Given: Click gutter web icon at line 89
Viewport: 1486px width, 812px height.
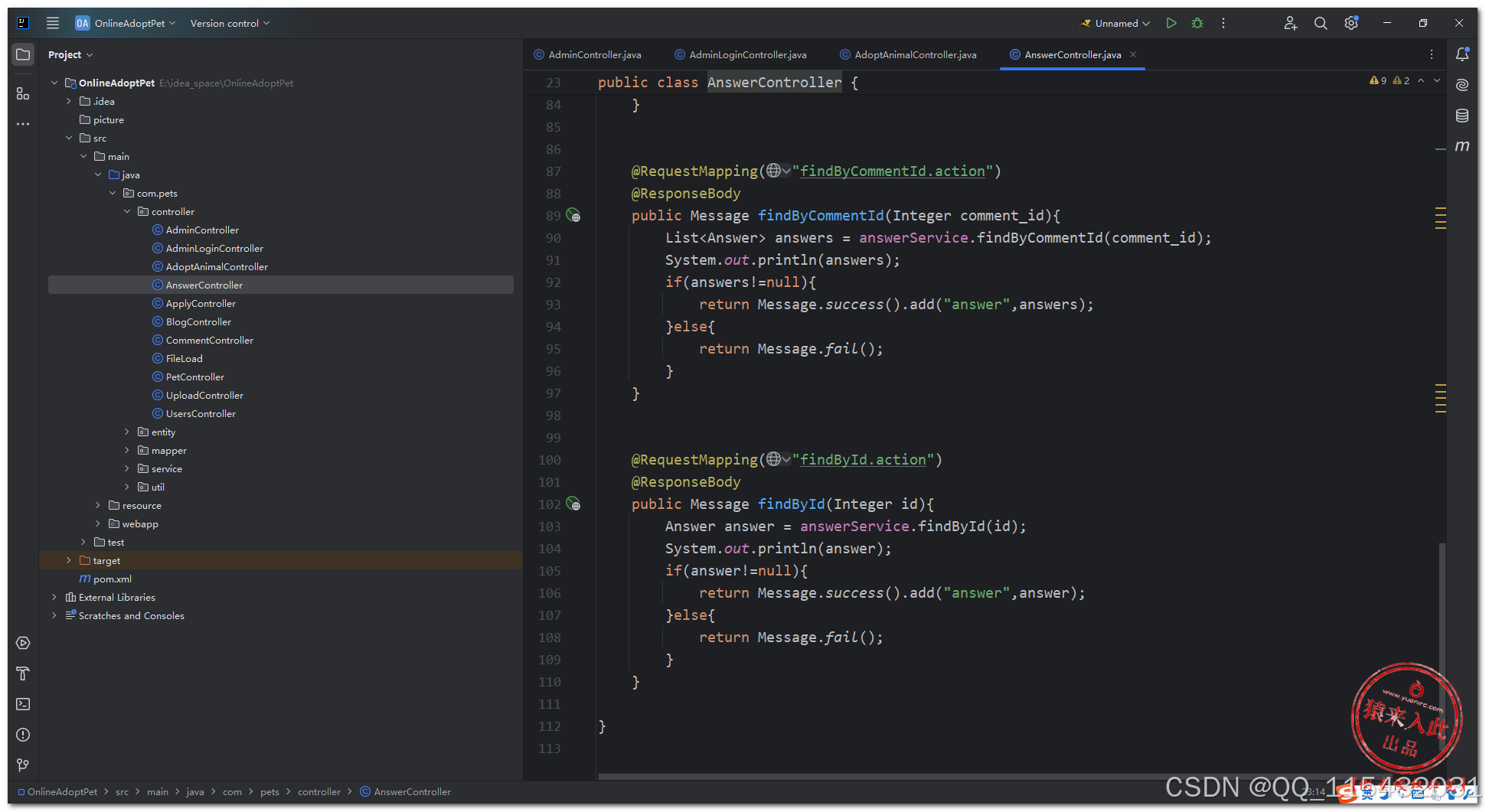Looking at the screenshot, I should tap(573, 216).
